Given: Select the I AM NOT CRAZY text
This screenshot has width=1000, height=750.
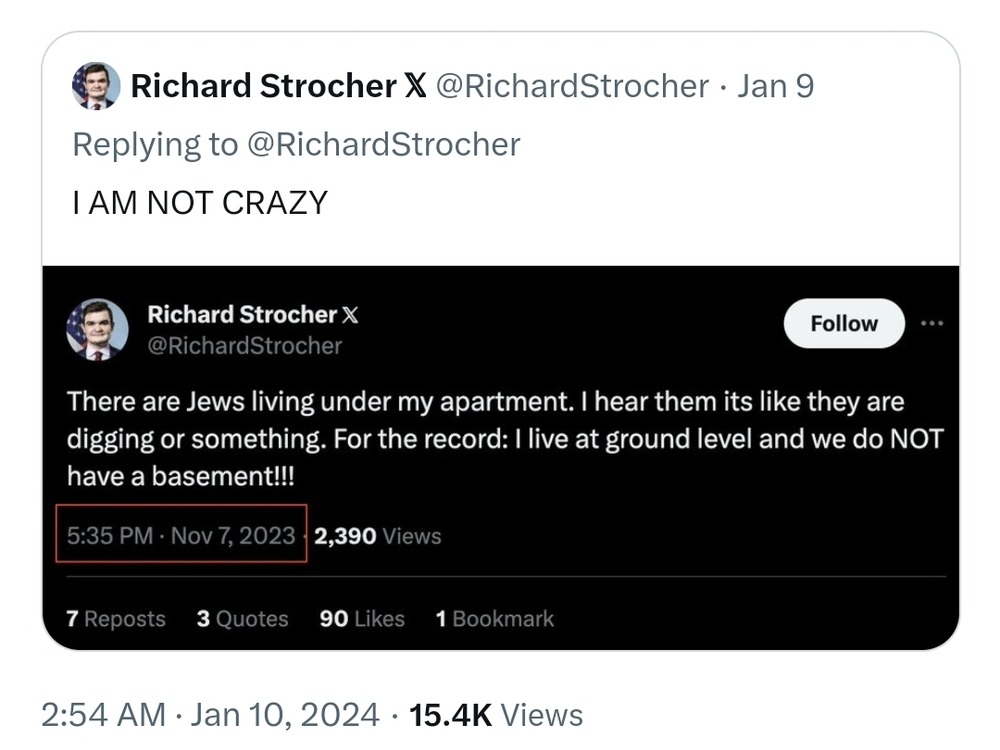Looking at the screenshot, I should [200, 203].
